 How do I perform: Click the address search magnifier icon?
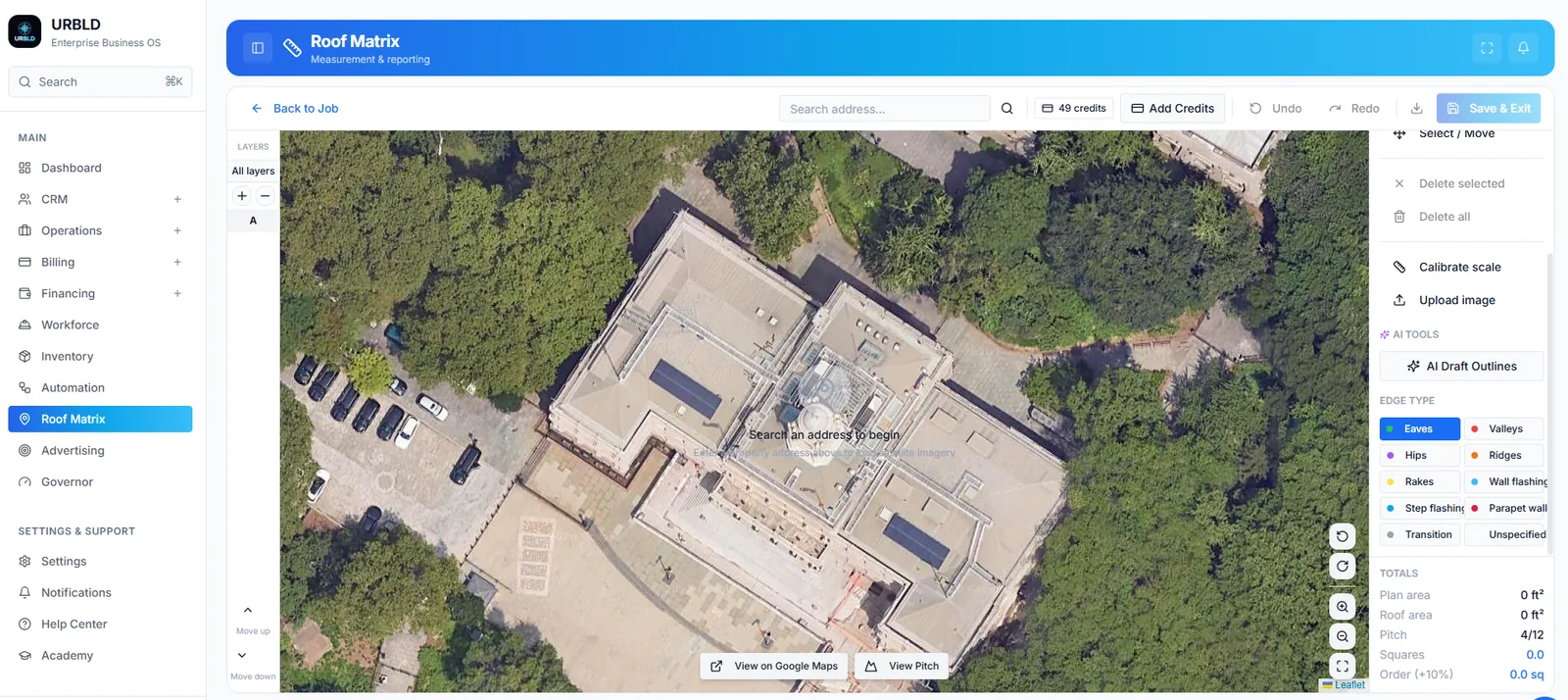1006,109
